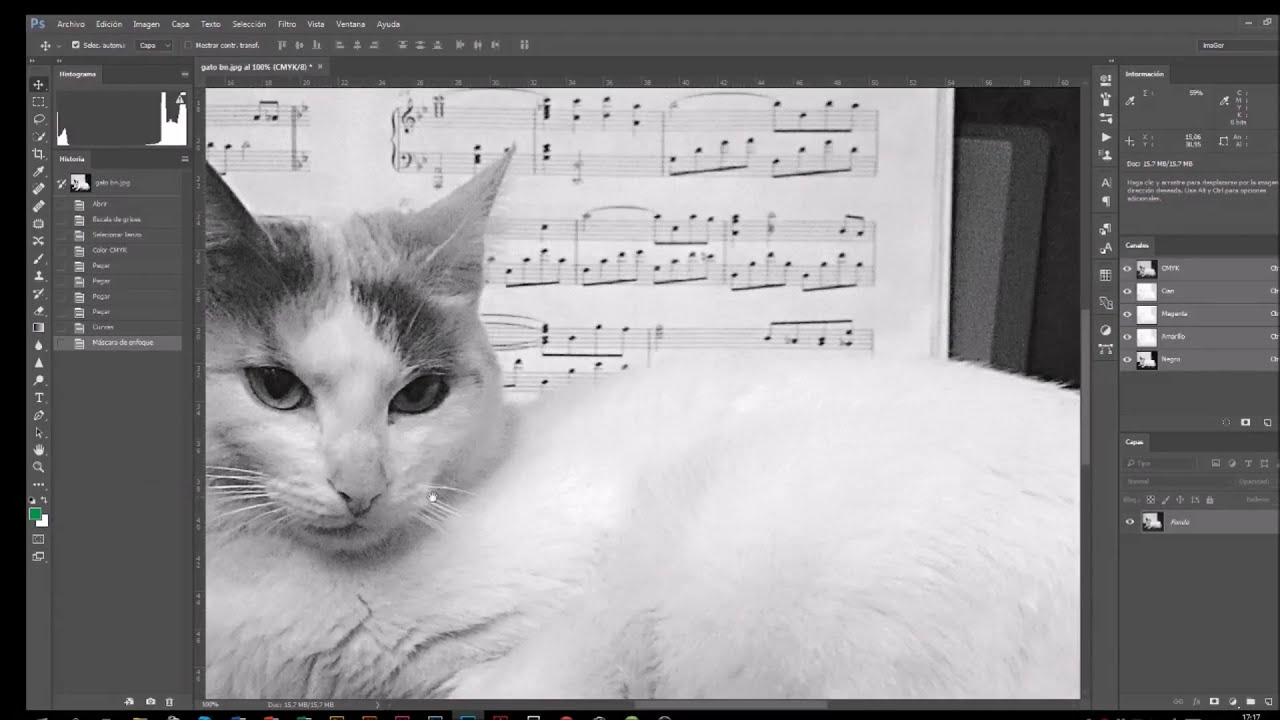Screen dimensions: 1280x720
Task: Toggle visibility of the Magenta channel
Action: point(1127,314)
